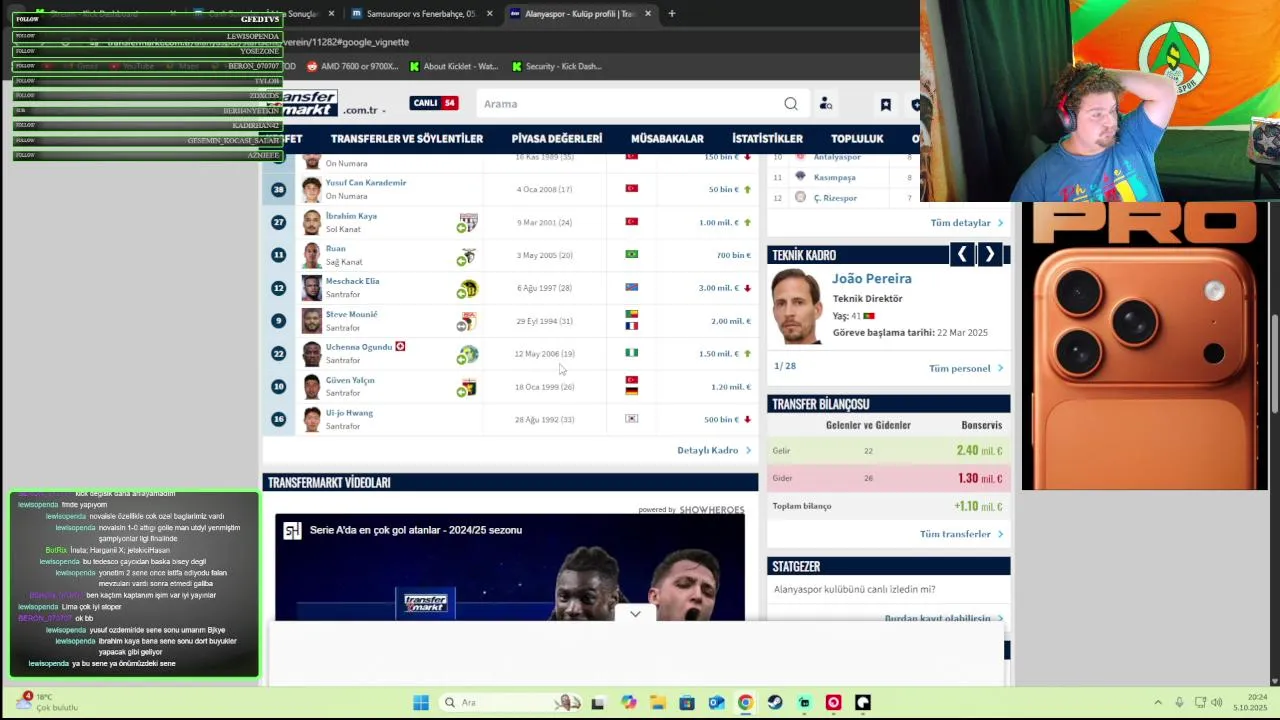Close the Alanyaspor Kulüp profili tab
1280x720 pixels.
(648, 14)
